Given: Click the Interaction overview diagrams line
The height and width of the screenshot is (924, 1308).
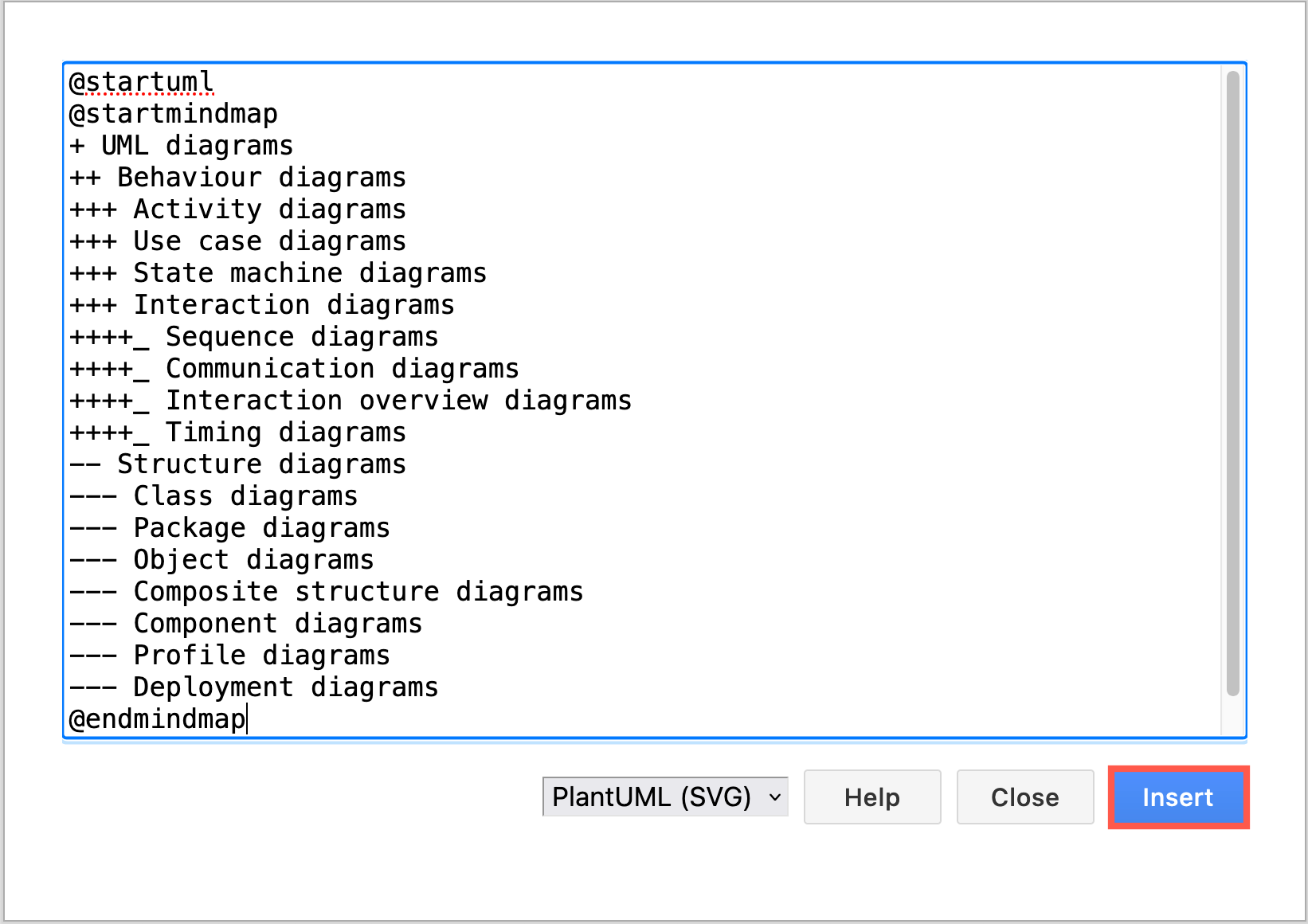Looking at the screenshot, I should (x=349, y=400).
